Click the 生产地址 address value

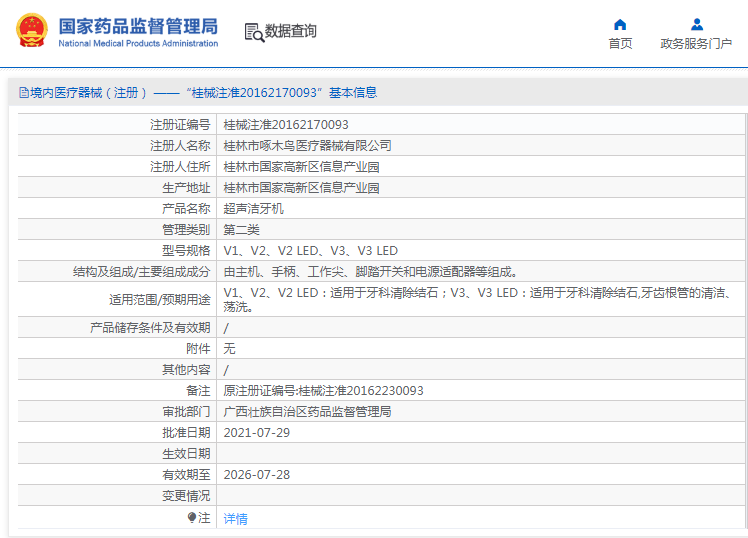click(301, 188)
